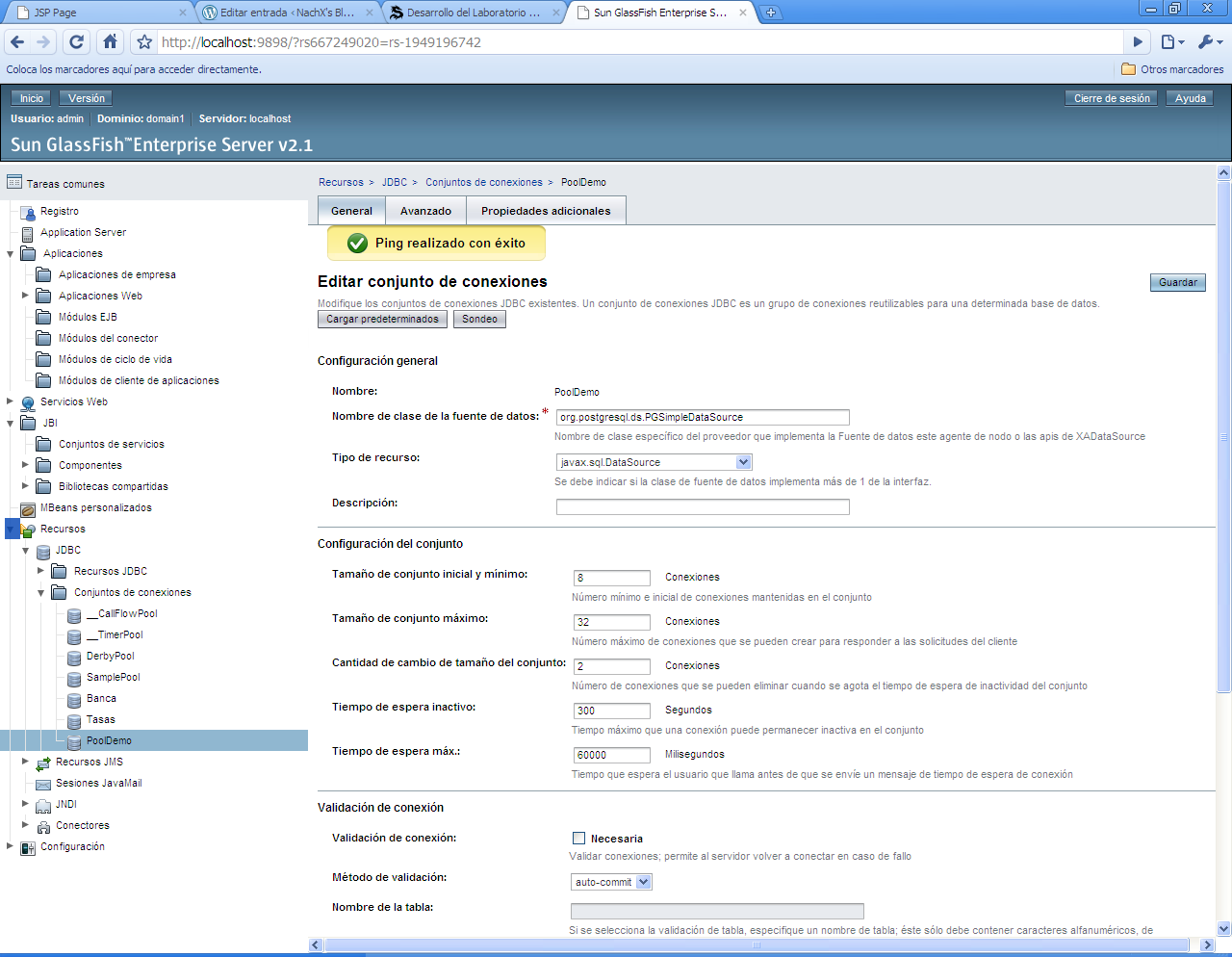The image size is (1232, 957).
Task: Click the Inicio button
Action: click(x=32, y=98)
